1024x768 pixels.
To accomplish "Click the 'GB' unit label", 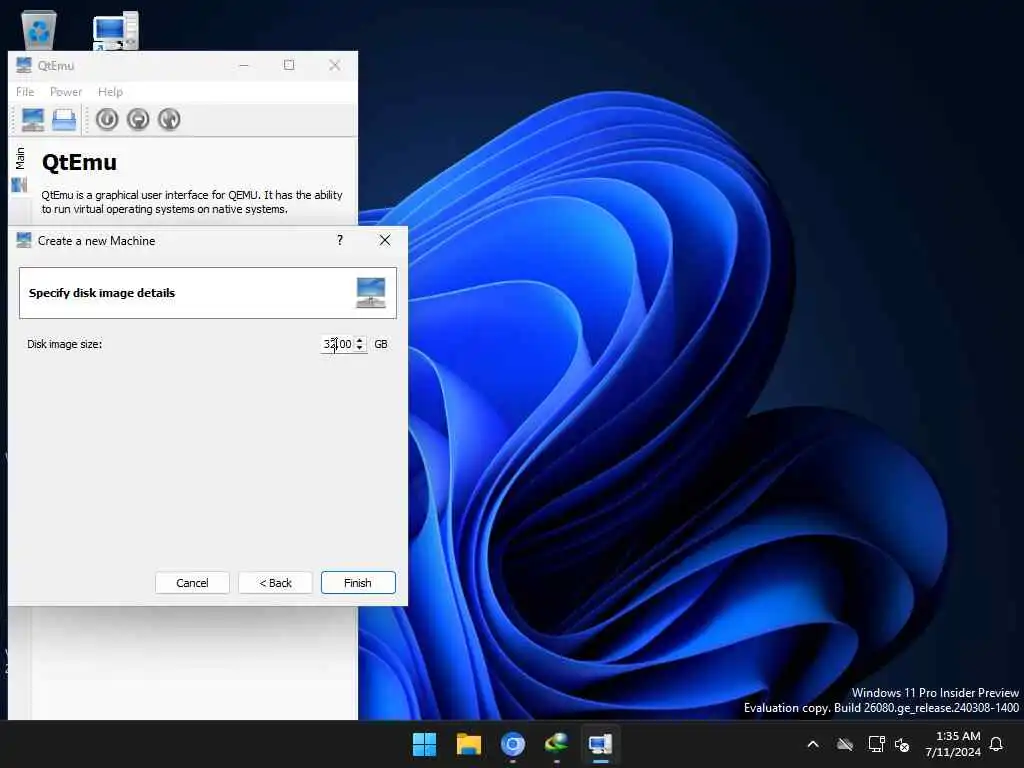I will (381, 344).
